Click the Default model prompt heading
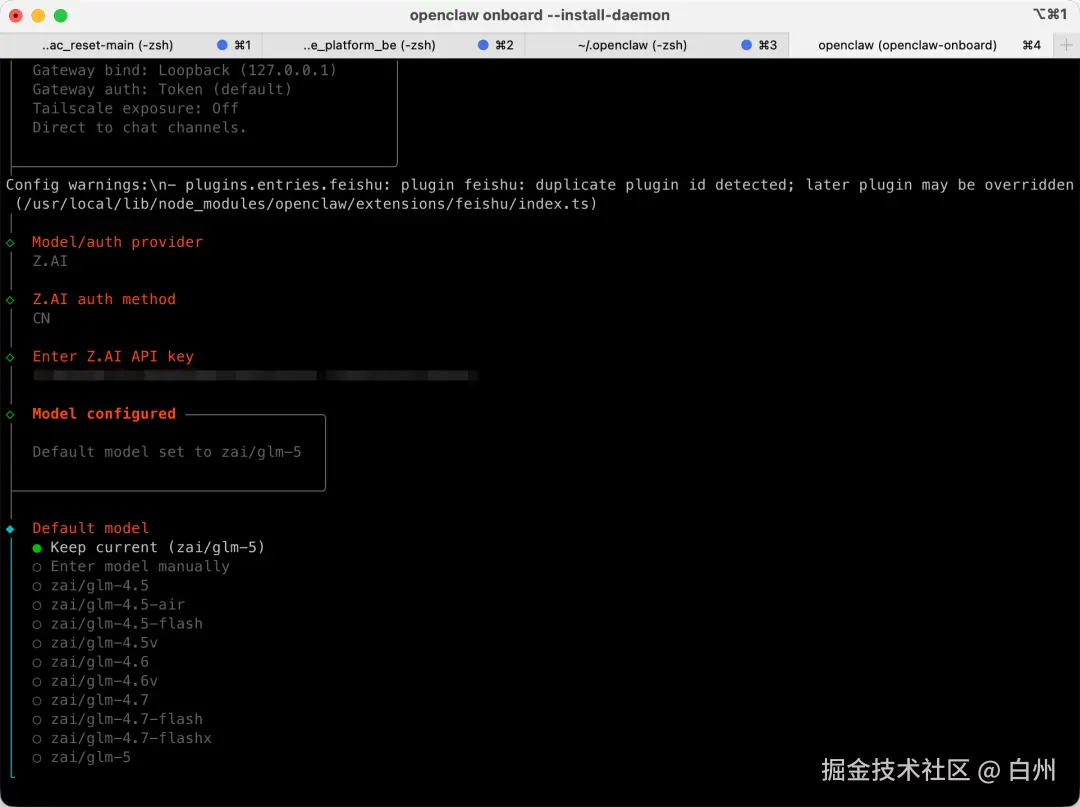1080x807 pixels. pos(90,528)
